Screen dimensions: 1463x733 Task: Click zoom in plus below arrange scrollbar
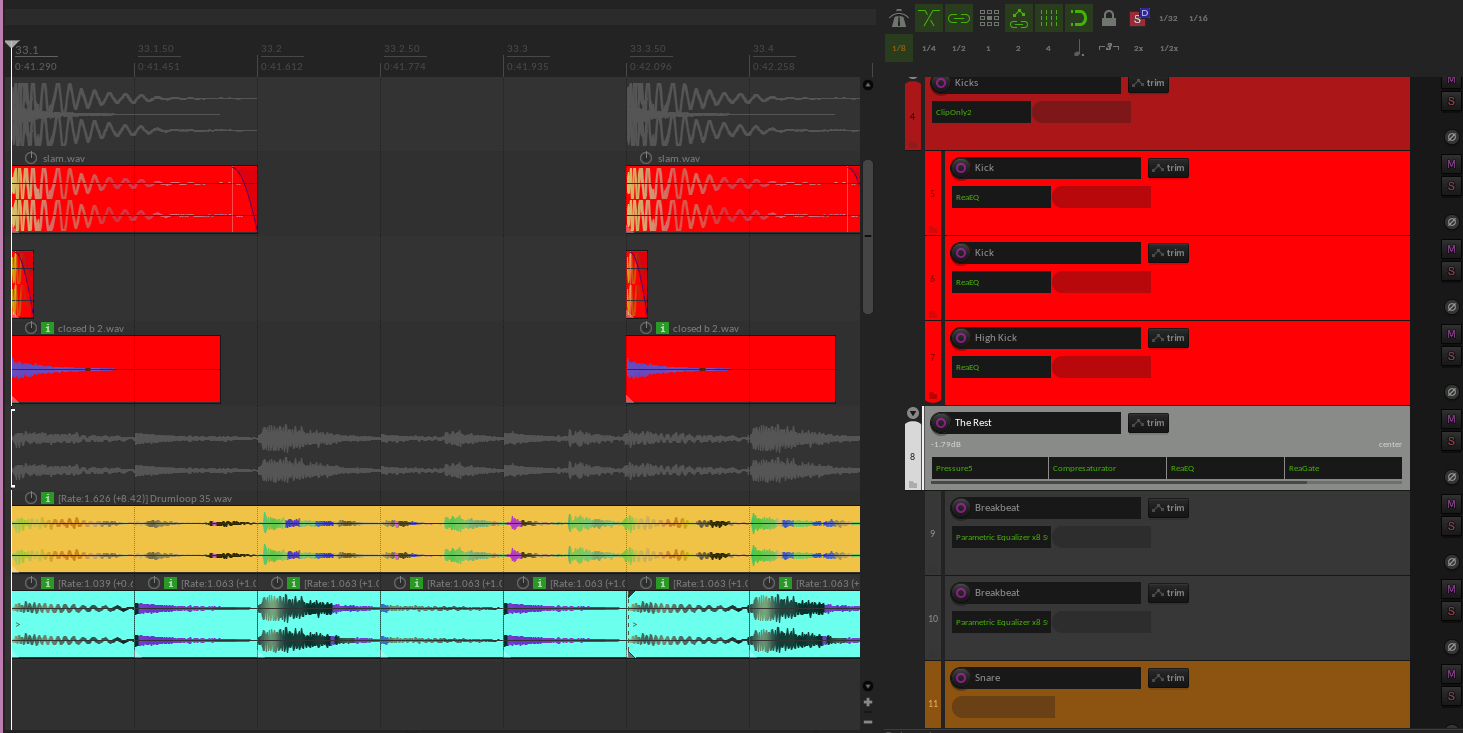tap(868, 702)
